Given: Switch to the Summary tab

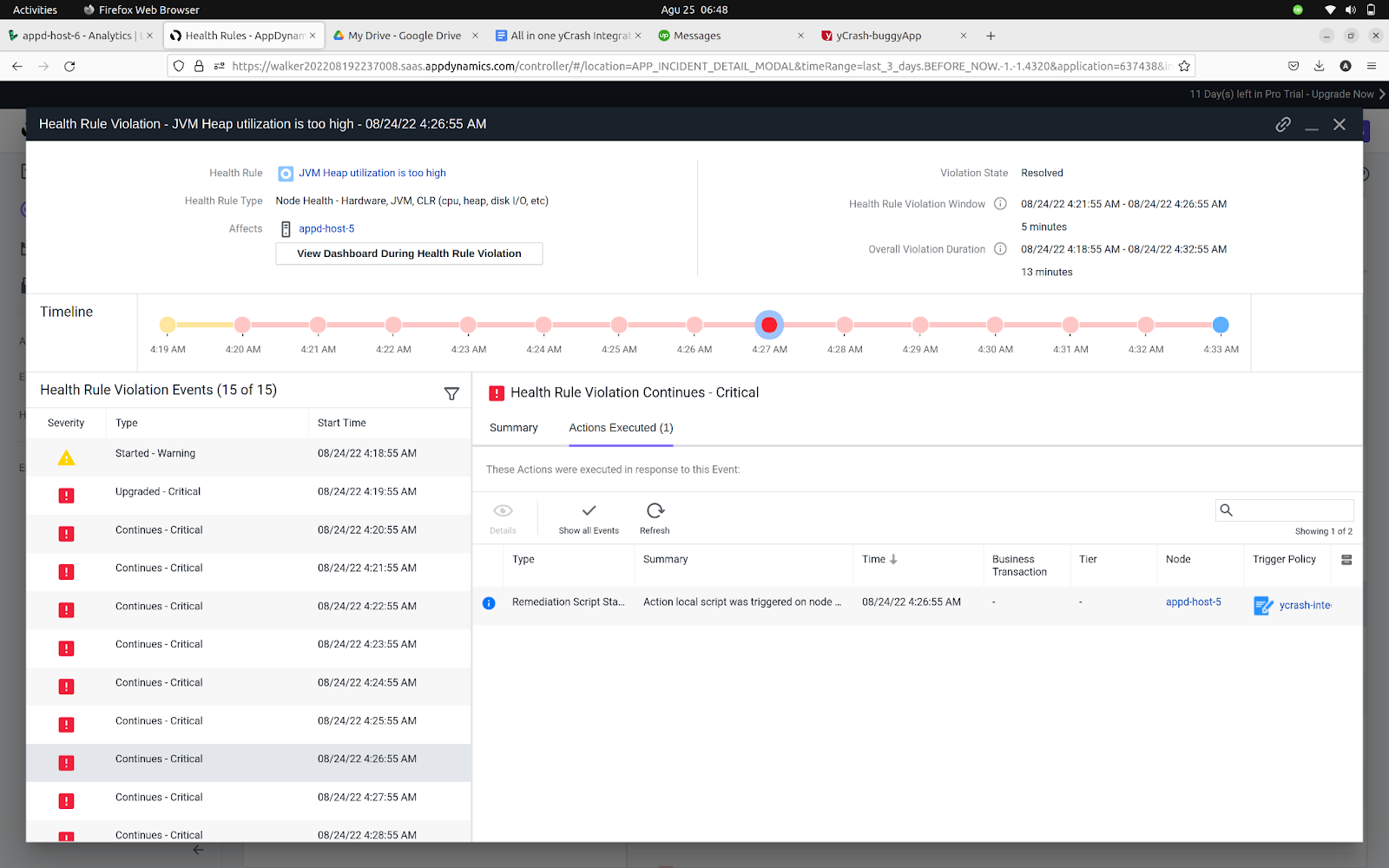Looking at the screenshot, I should tap(513, 428).
